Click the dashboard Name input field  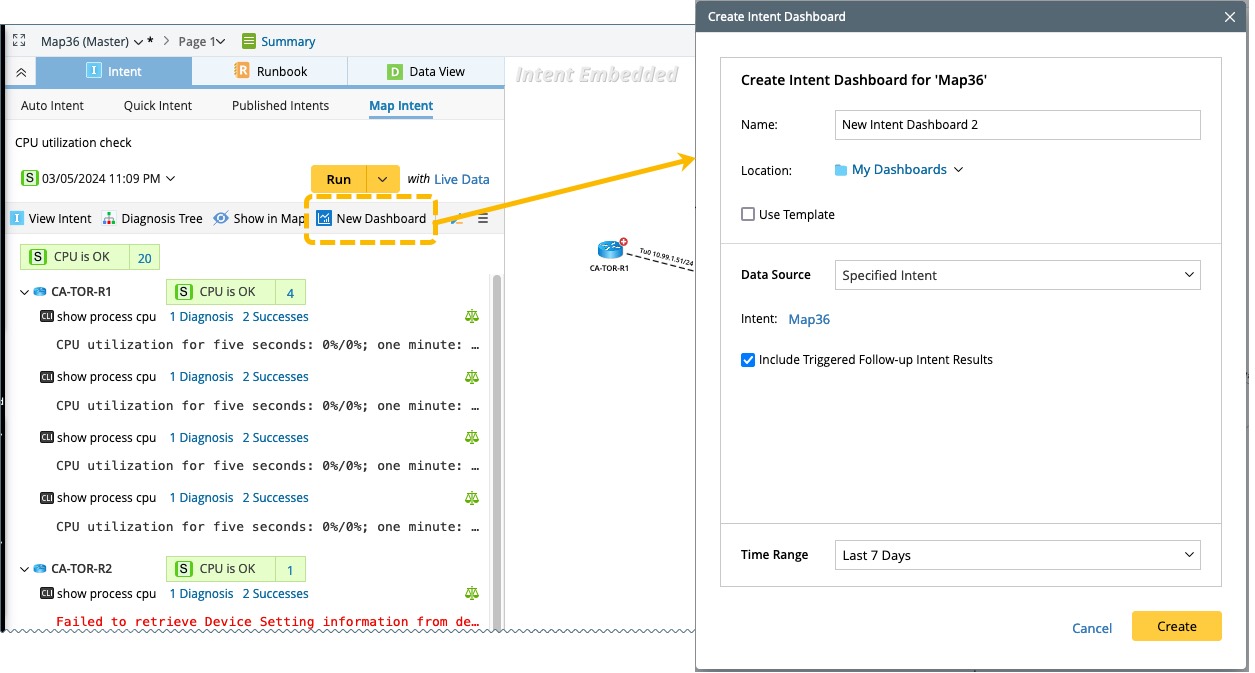point(1017,125)
